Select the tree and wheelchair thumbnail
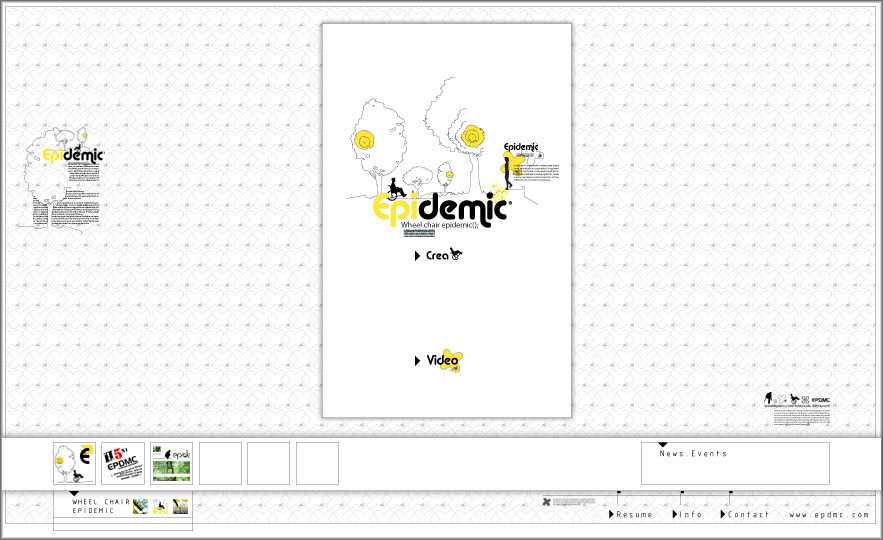This screenshot has height=540, width=883. click(74, 464)
